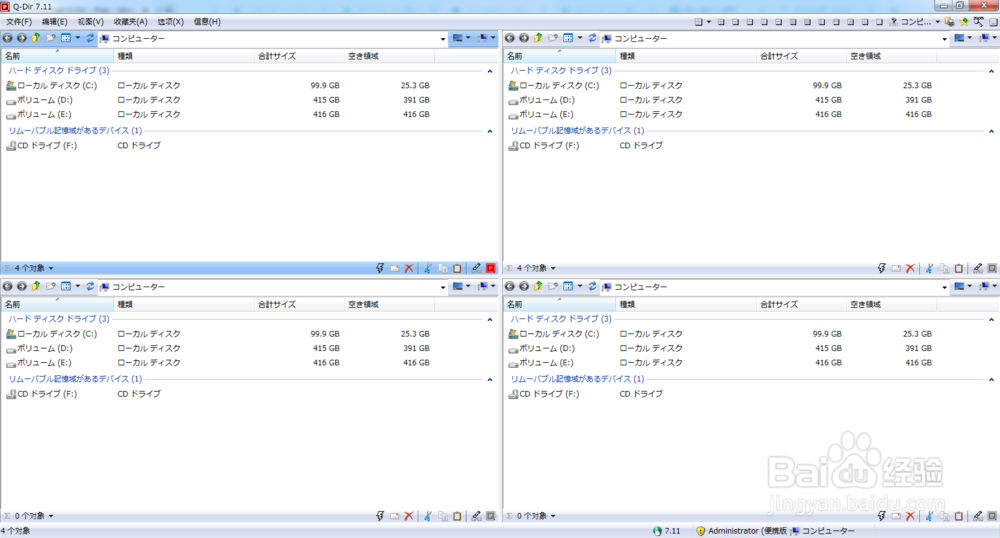This screenshot has height=538, width=1000.
Task: Select ローカル ディスク (C:) in top-left pane
Action: pos(52,85)
